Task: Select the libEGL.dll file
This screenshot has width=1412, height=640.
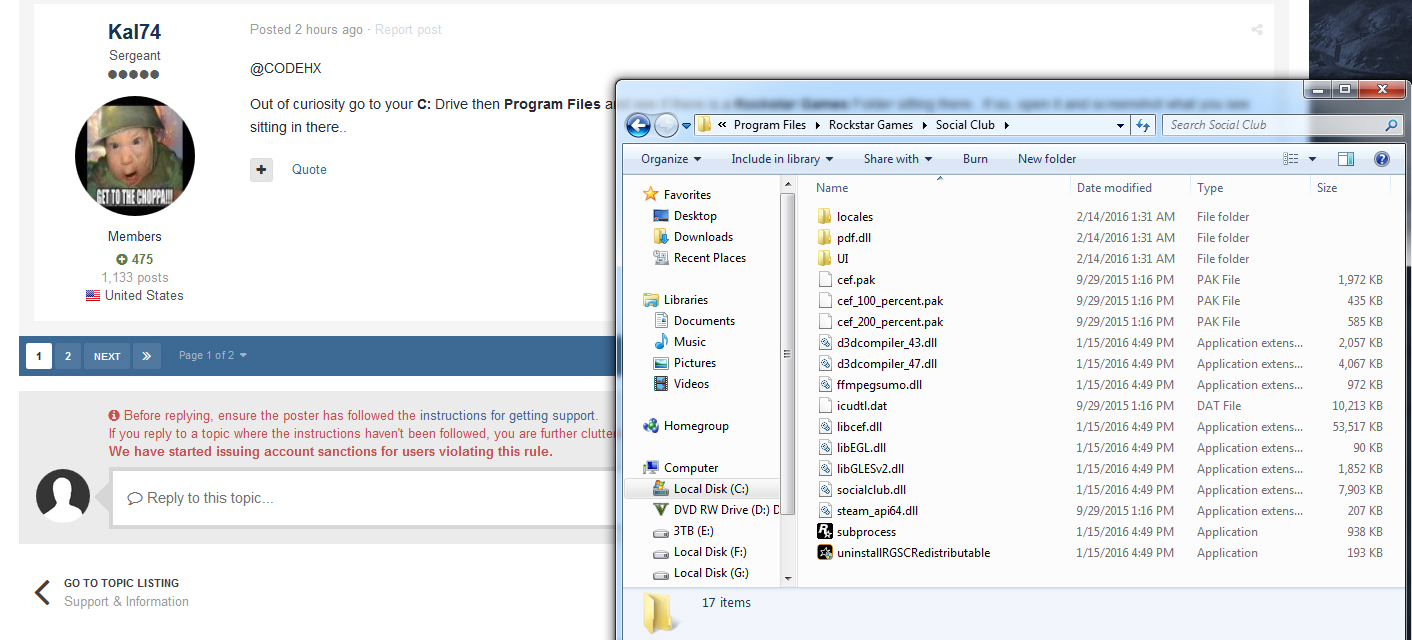Action: point(861,448)
